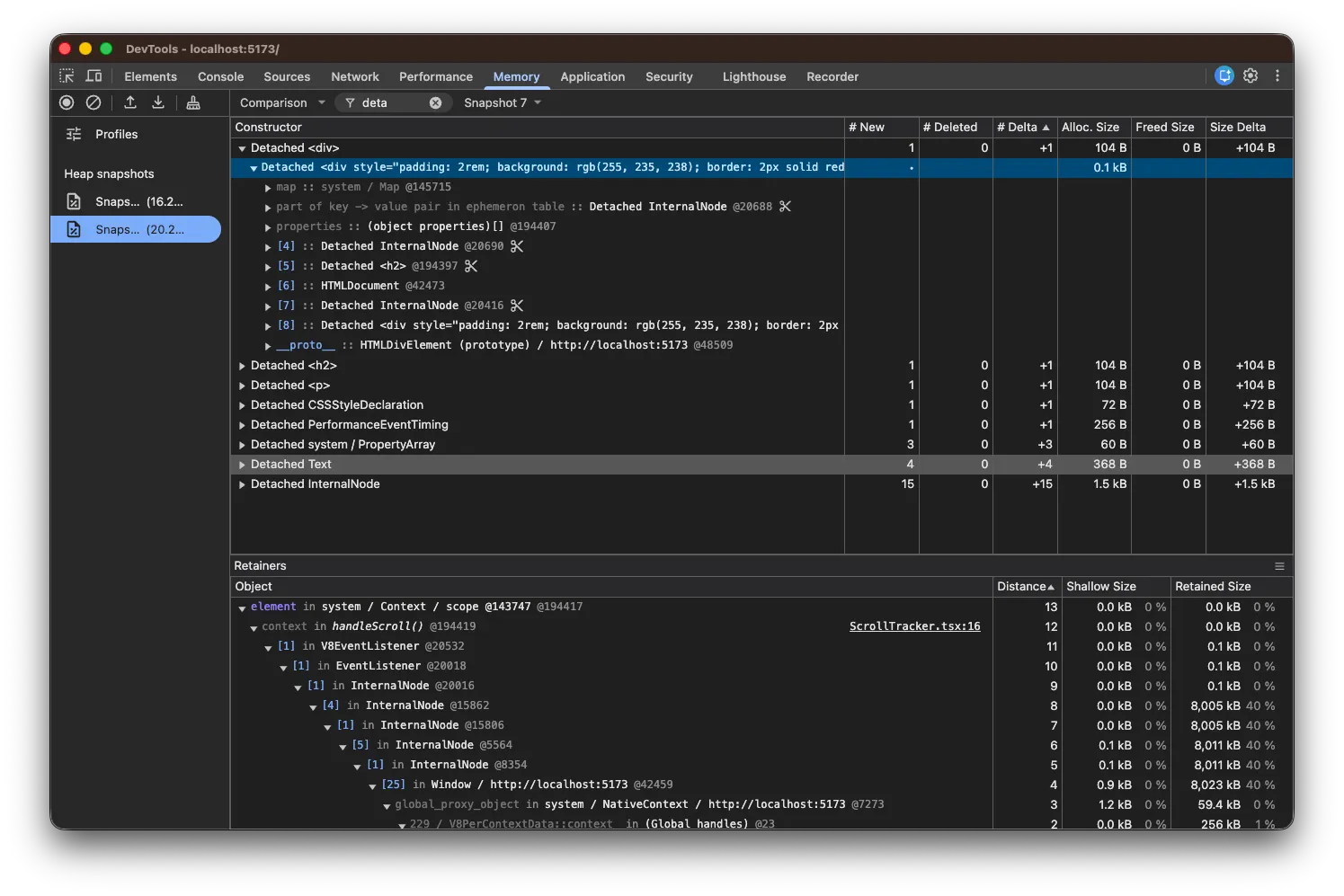Sort by Freed Size column
This screenshot has width=1344, height=896.
[1168, 128]
